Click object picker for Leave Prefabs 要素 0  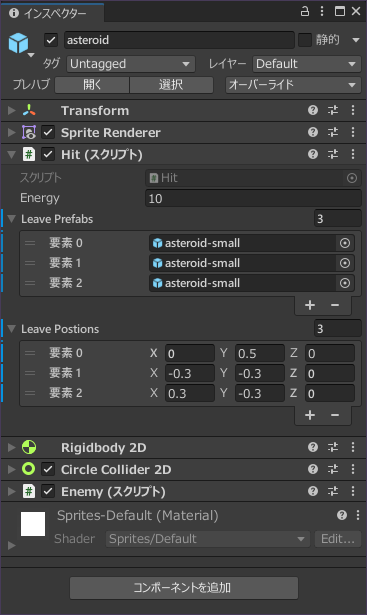tap(345, 243)
